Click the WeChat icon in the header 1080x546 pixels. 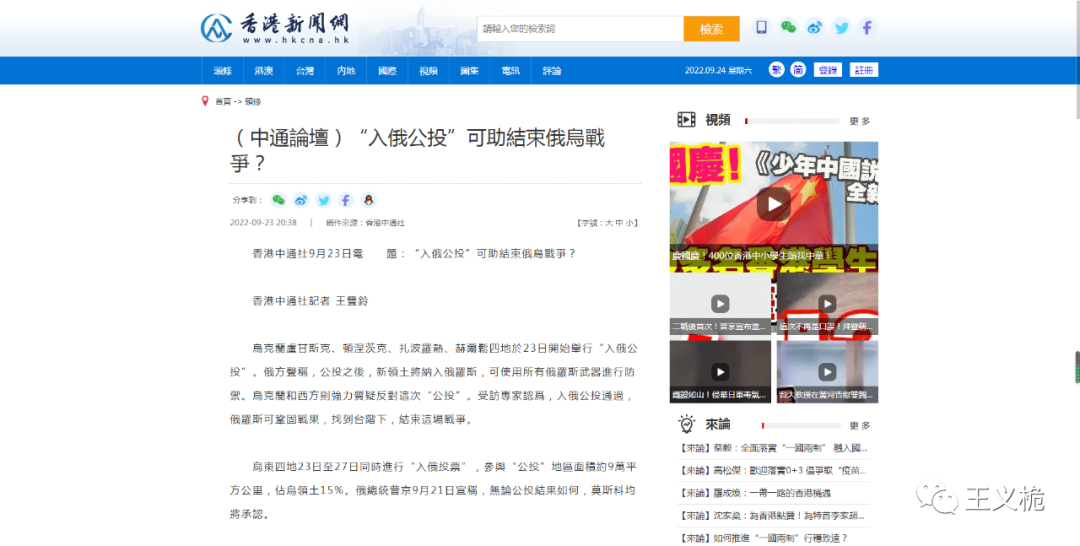point(789,28)
